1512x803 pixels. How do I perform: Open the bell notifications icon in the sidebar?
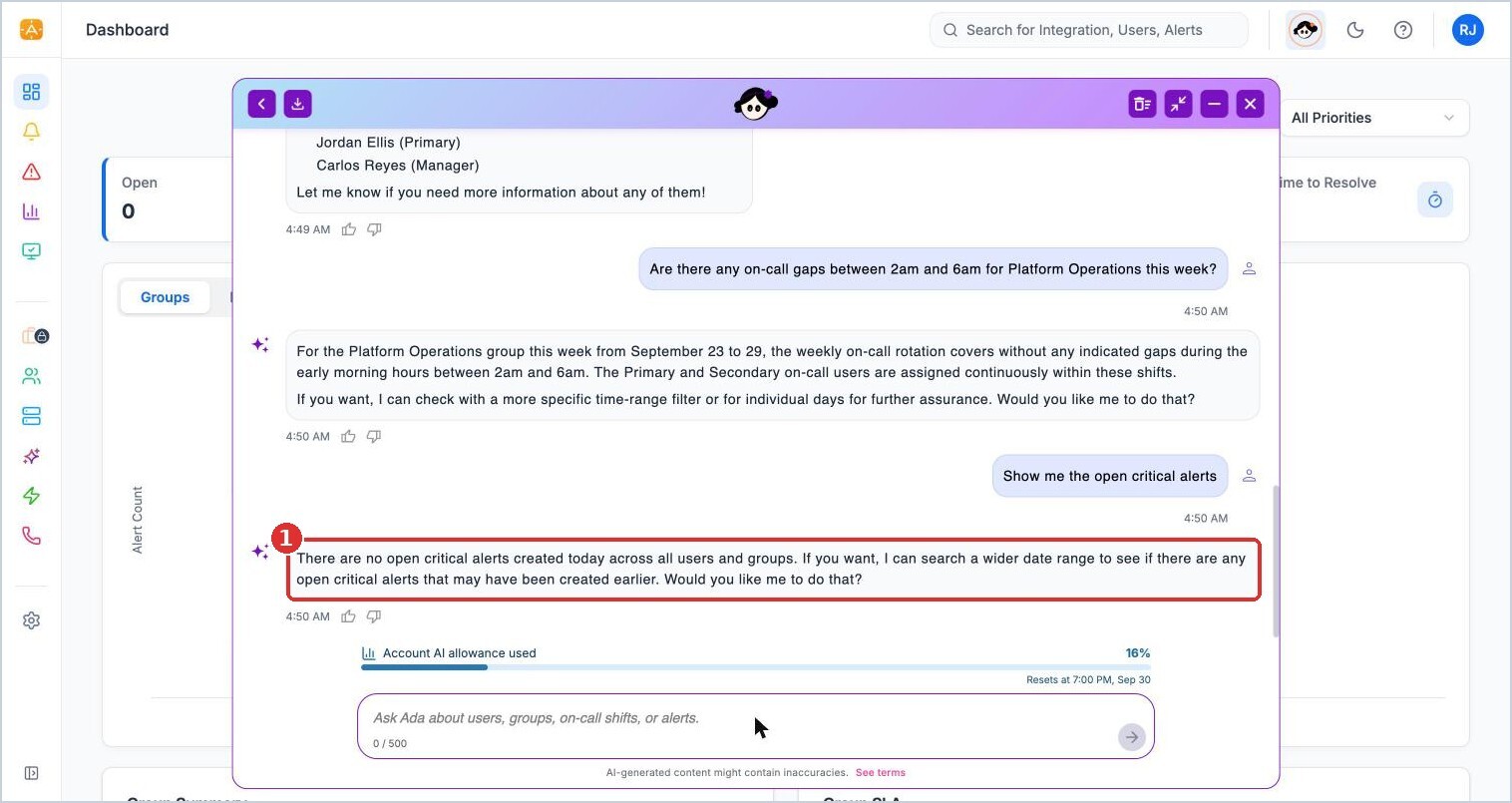click(31, 132)
